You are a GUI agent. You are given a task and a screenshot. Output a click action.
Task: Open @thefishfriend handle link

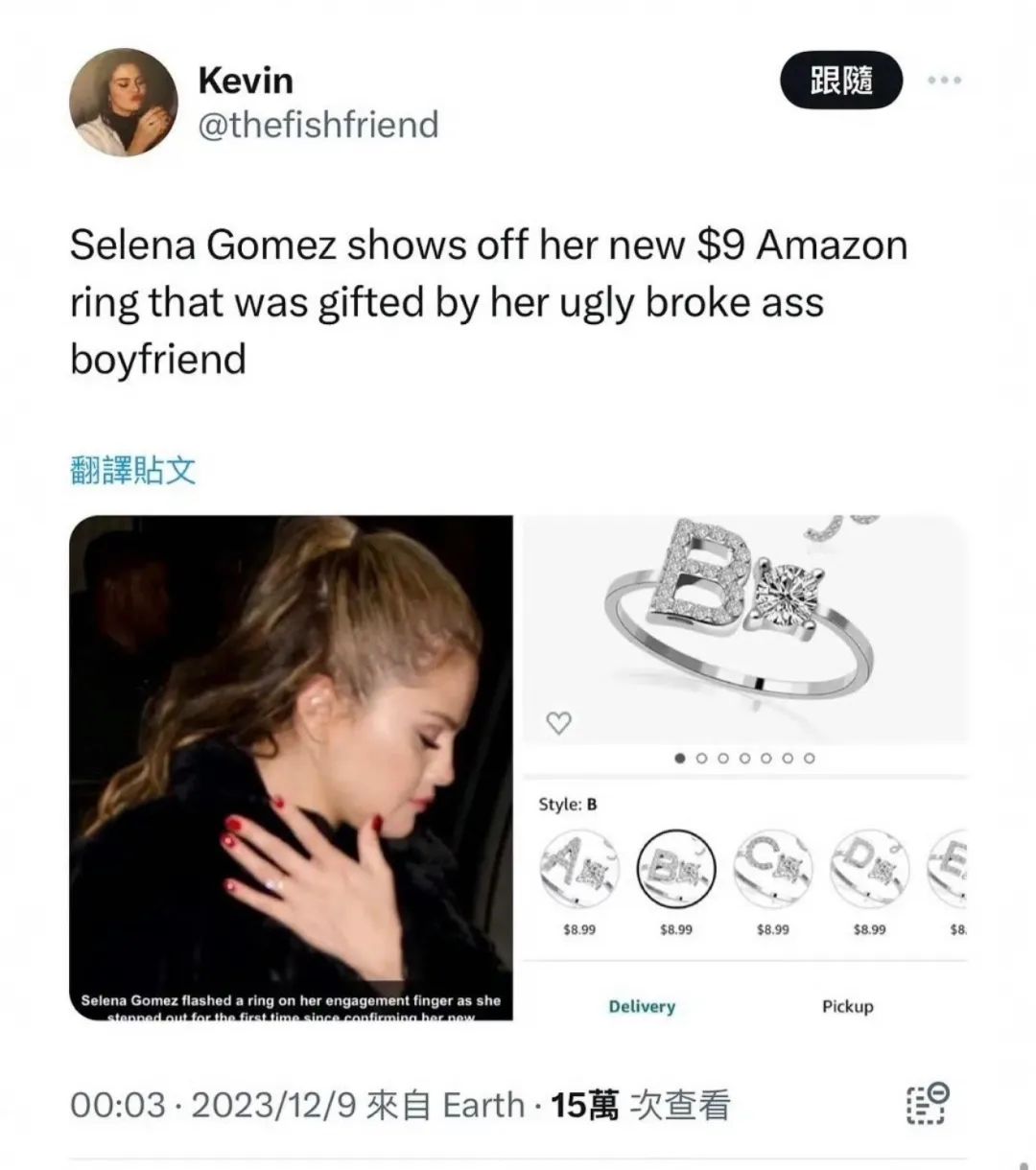pyautogui.click(x=318, y=125)
